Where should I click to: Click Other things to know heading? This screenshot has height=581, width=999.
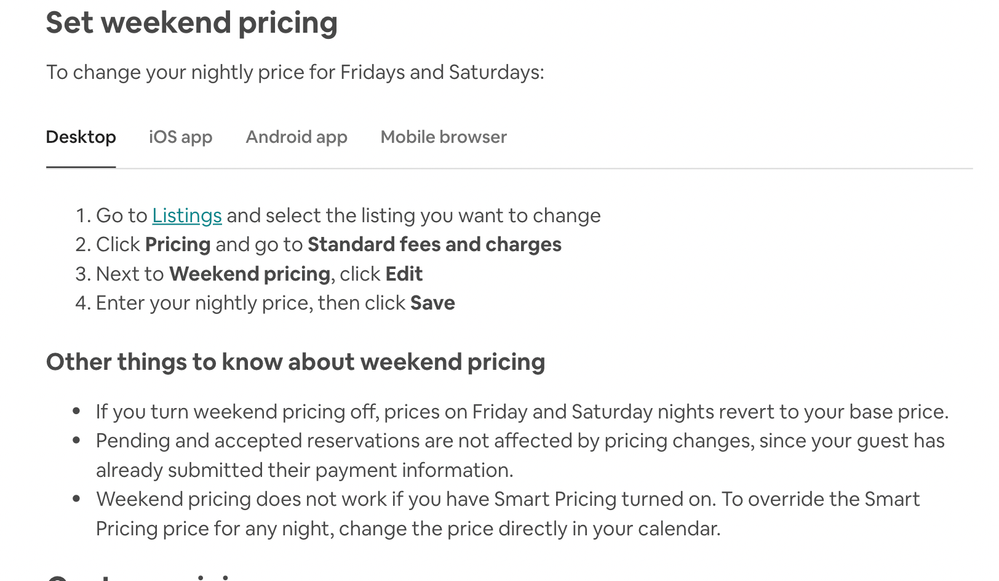[x=295, y=362]
